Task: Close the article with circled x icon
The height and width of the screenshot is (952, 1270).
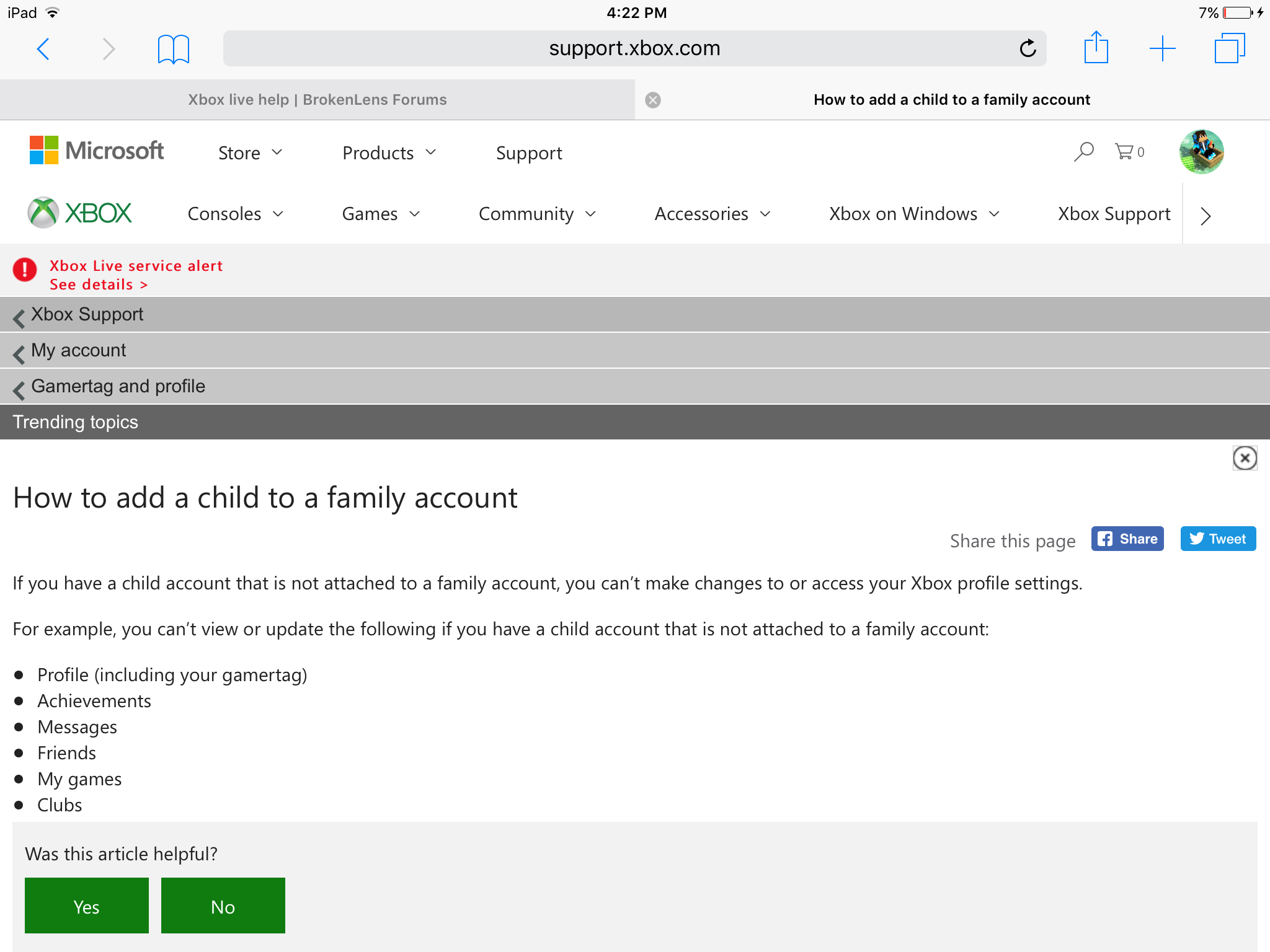Action: click(x=1245, y=458)
